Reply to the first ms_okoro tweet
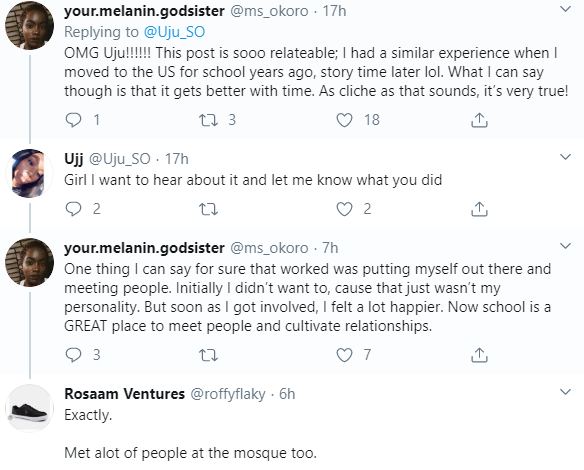 pyautogui.click(x=73, y=120)
